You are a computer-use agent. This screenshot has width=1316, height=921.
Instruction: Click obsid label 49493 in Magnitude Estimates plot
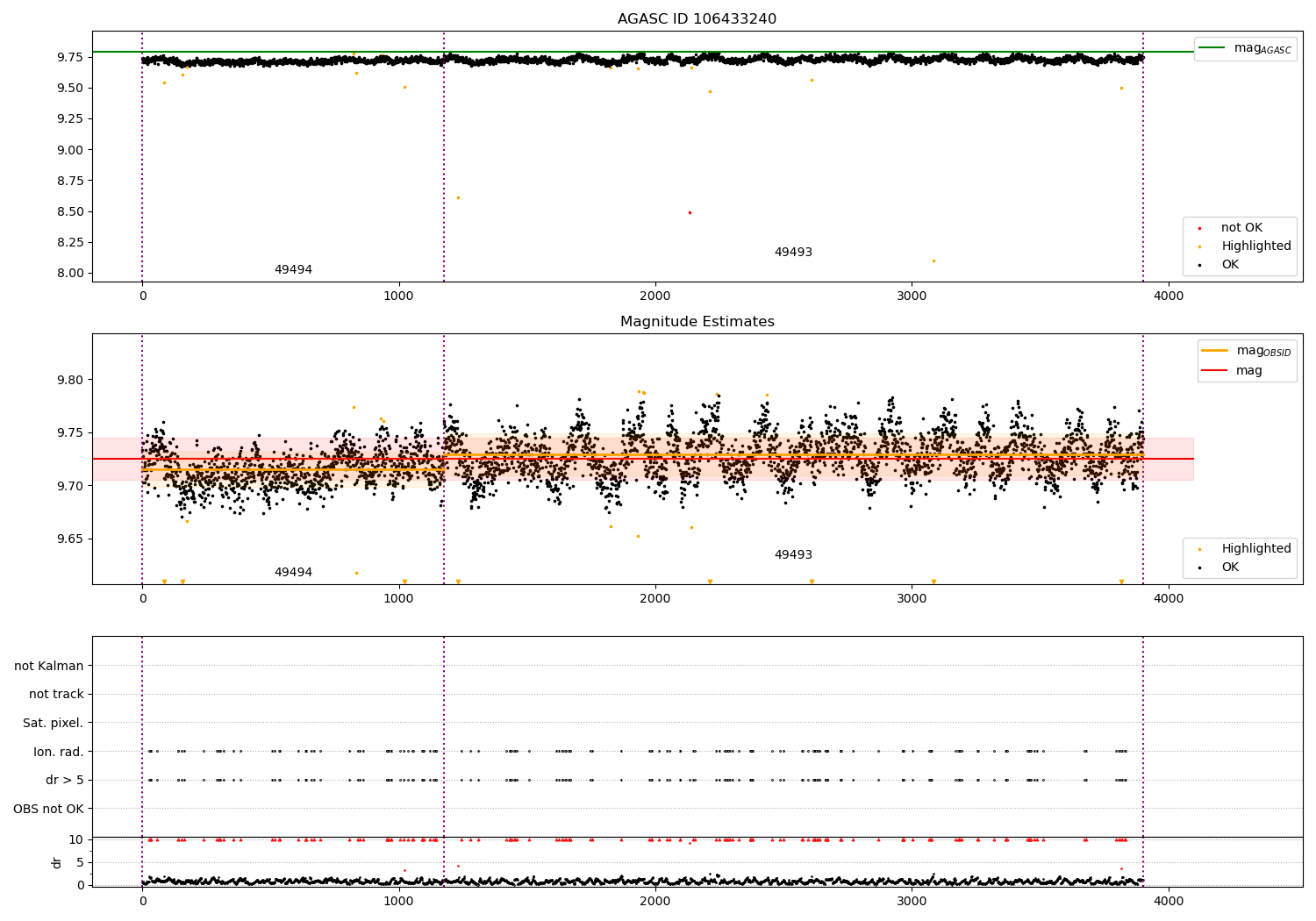click(793, 555)
